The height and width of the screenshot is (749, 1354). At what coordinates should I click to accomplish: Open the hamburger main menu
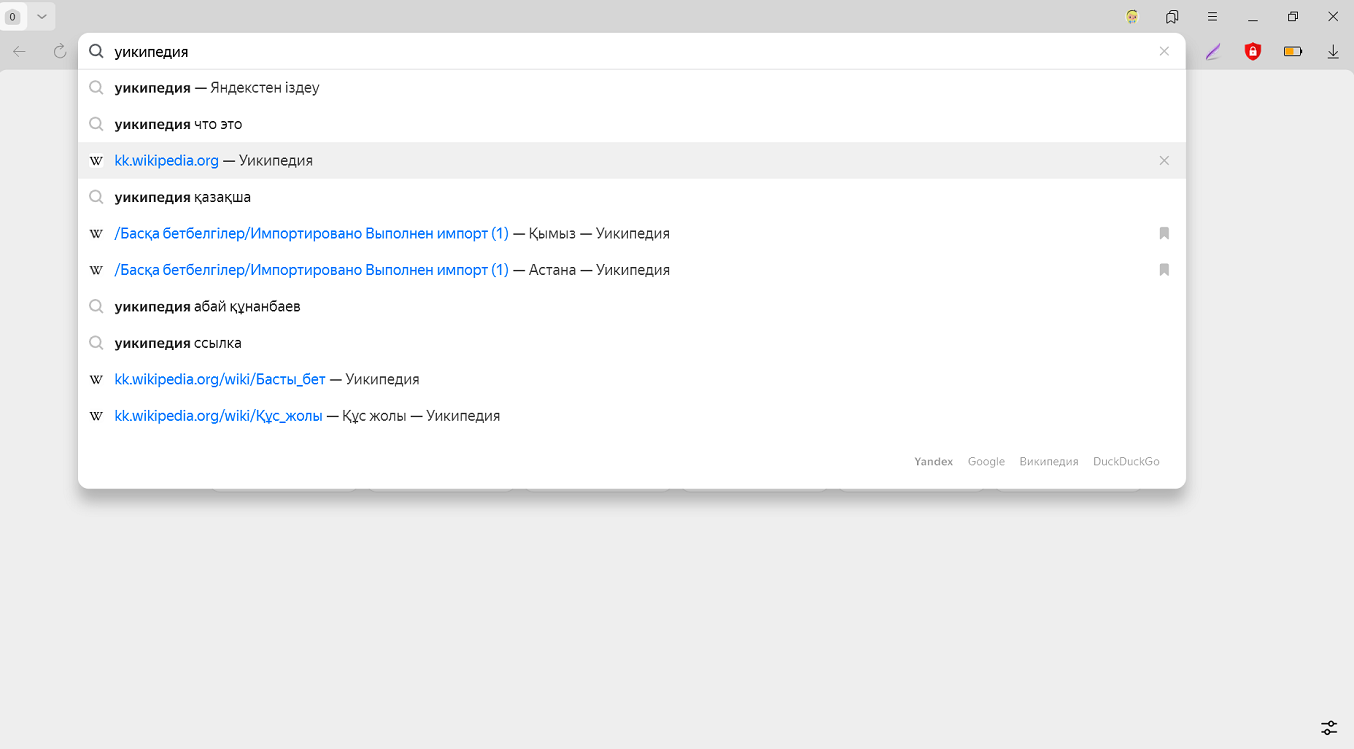(1212, 17)
